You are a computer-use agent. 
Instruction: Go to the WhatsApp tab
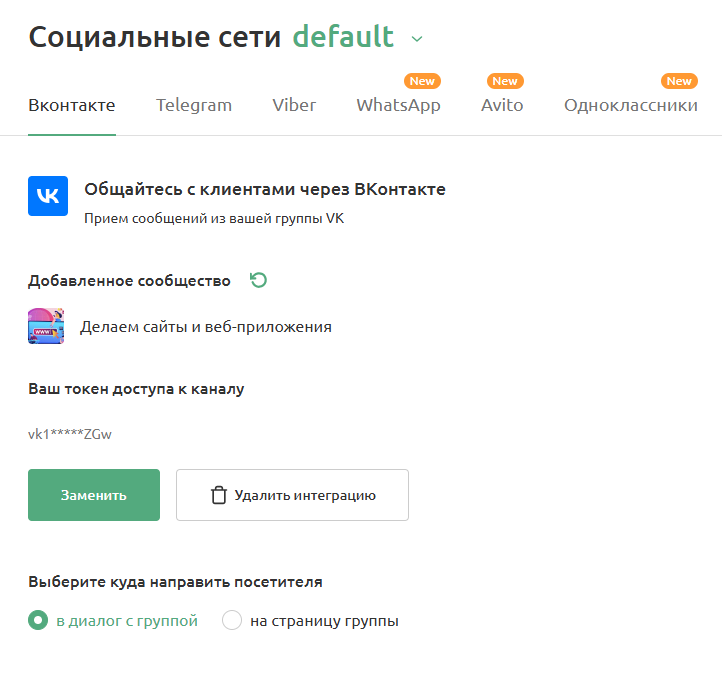tap(398, 105)
